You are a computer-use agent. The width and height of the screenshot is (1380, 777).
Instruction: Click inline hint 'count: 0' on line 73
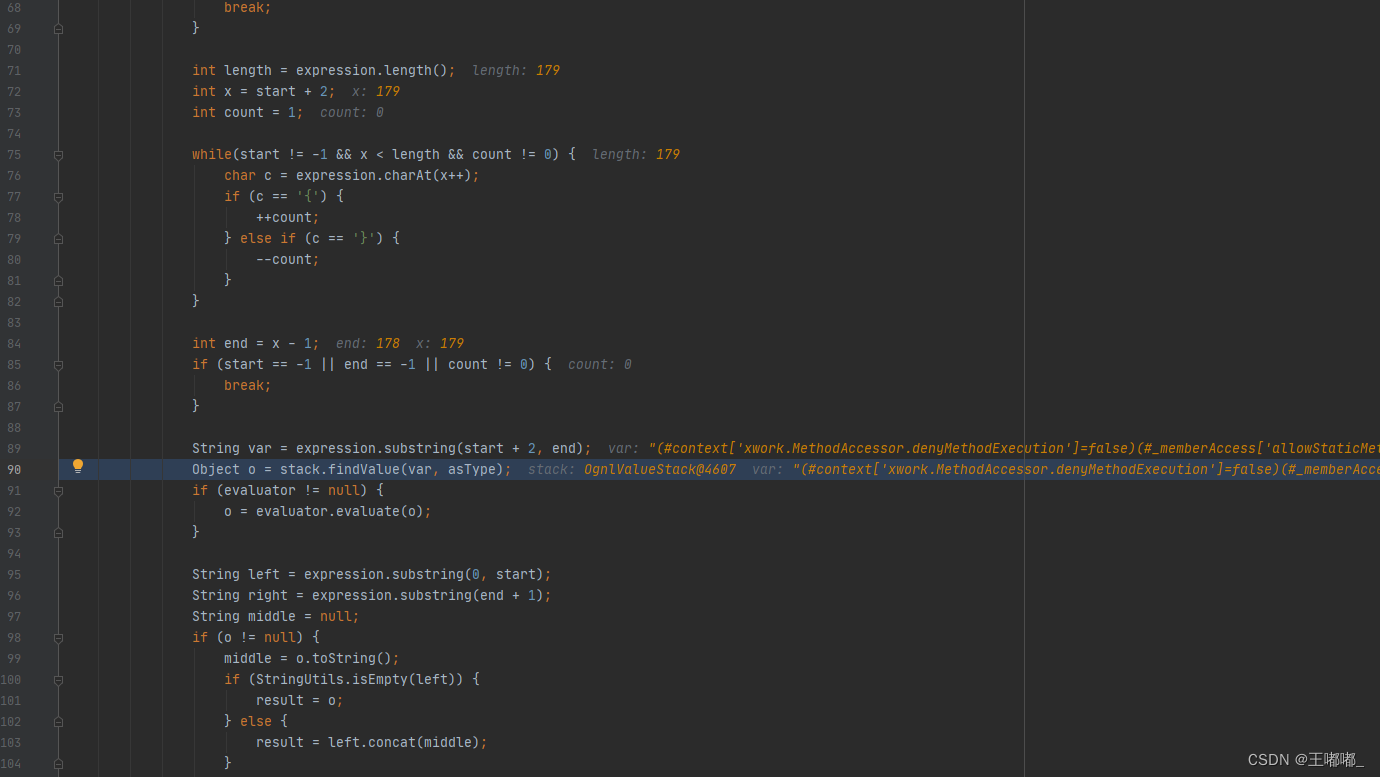[352, 113]
